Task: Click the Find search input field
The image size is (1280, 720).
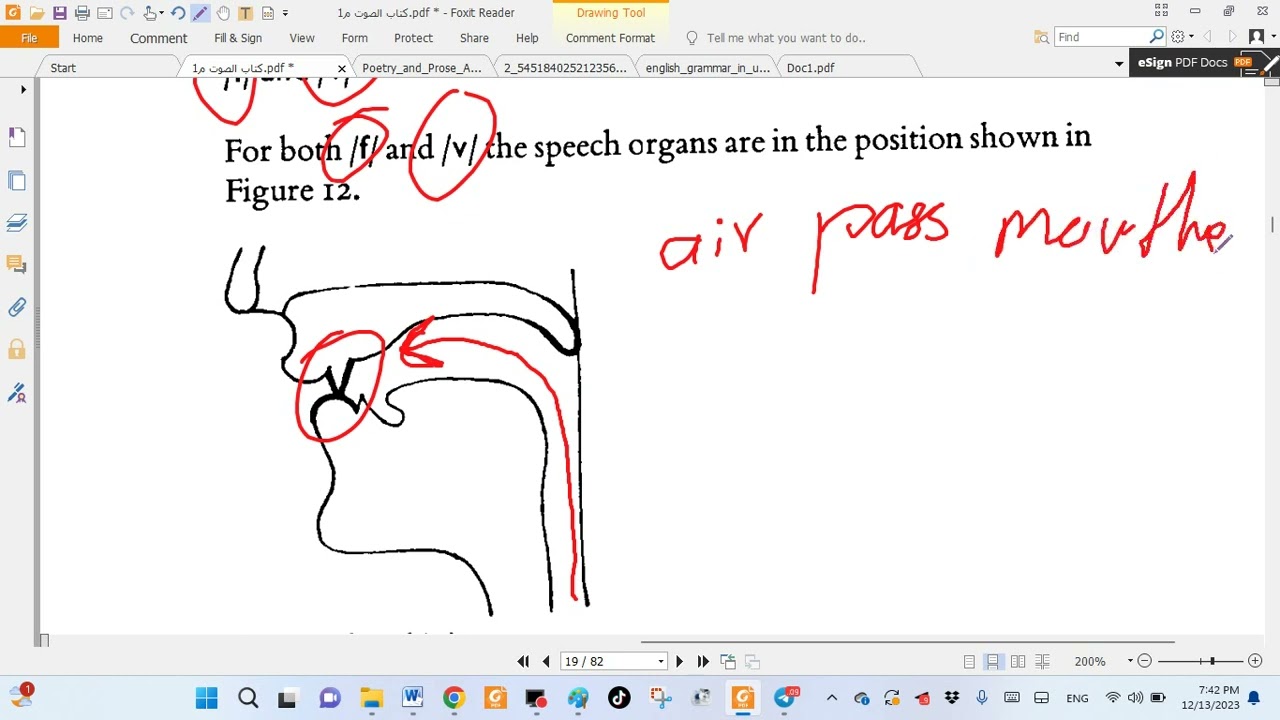Action: click(1102, 37)
